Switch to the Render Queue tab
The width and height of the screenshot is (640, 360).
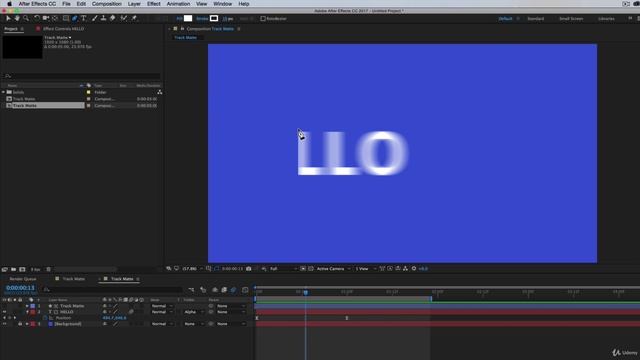(x=23, y=279)
